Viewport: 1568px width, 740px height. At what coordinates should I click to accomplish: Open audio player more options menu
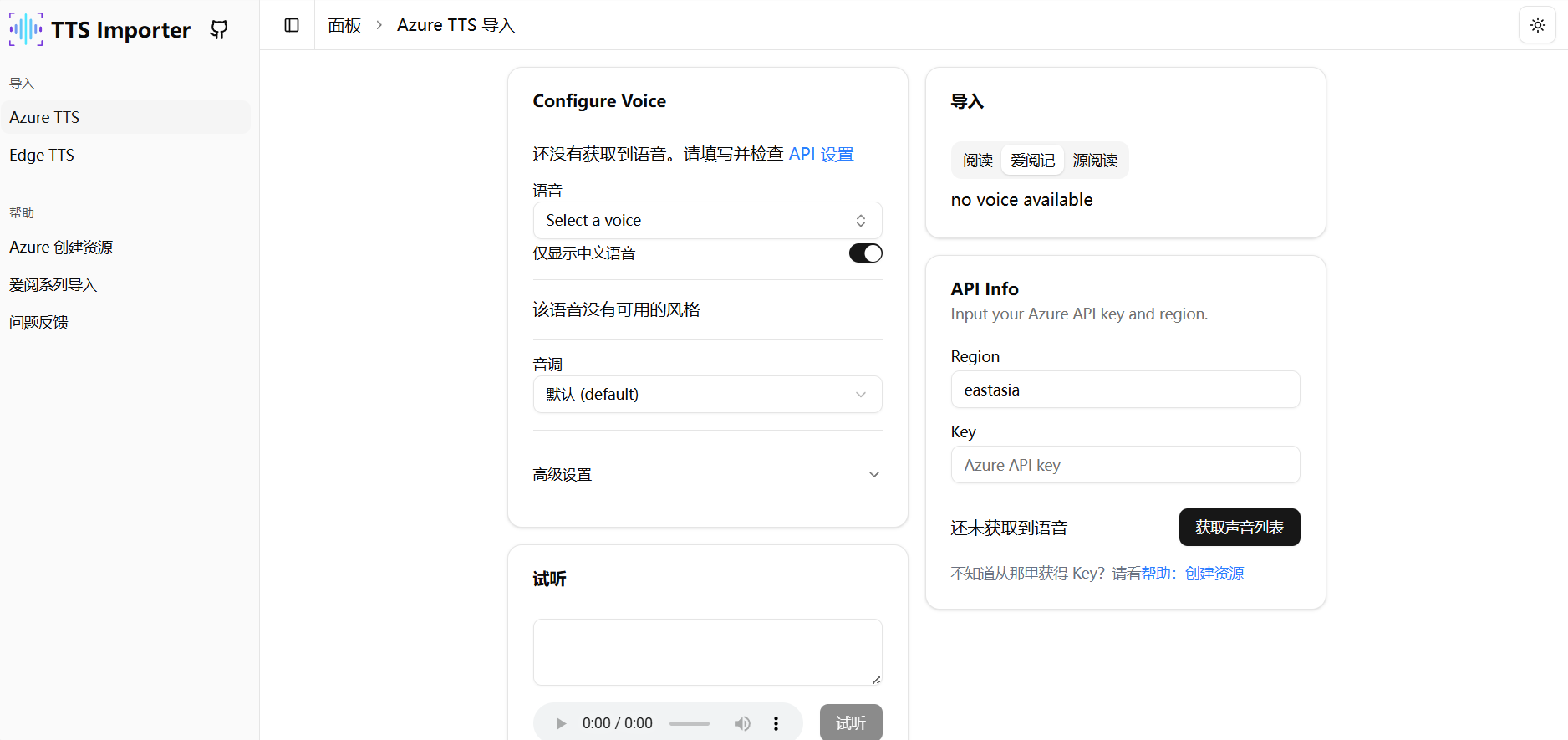(776, 723)
